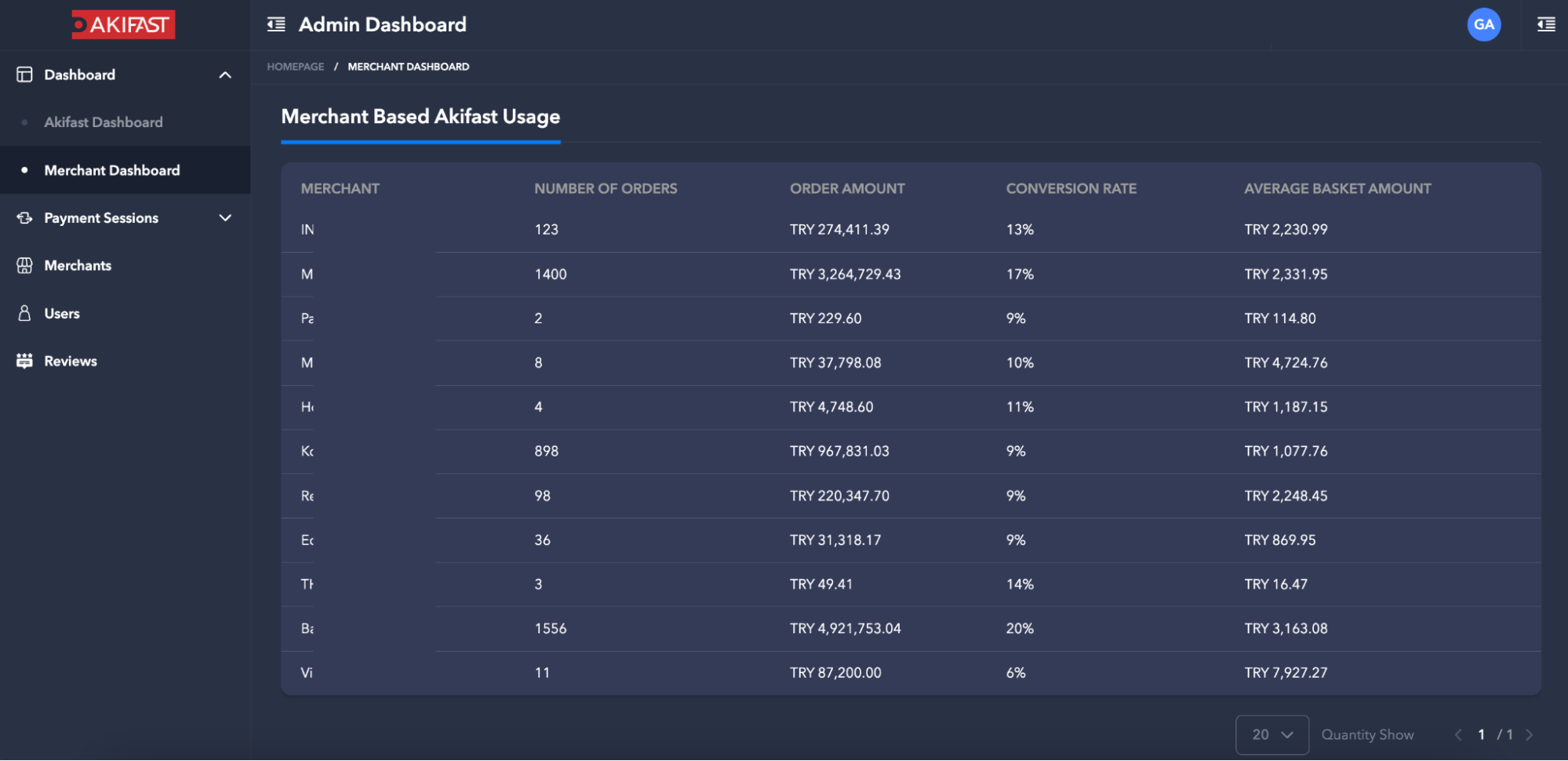Click the Dashboard layout icon in sidebar
The width and height of the screenshot is (1568, 761).
(24, 75)
